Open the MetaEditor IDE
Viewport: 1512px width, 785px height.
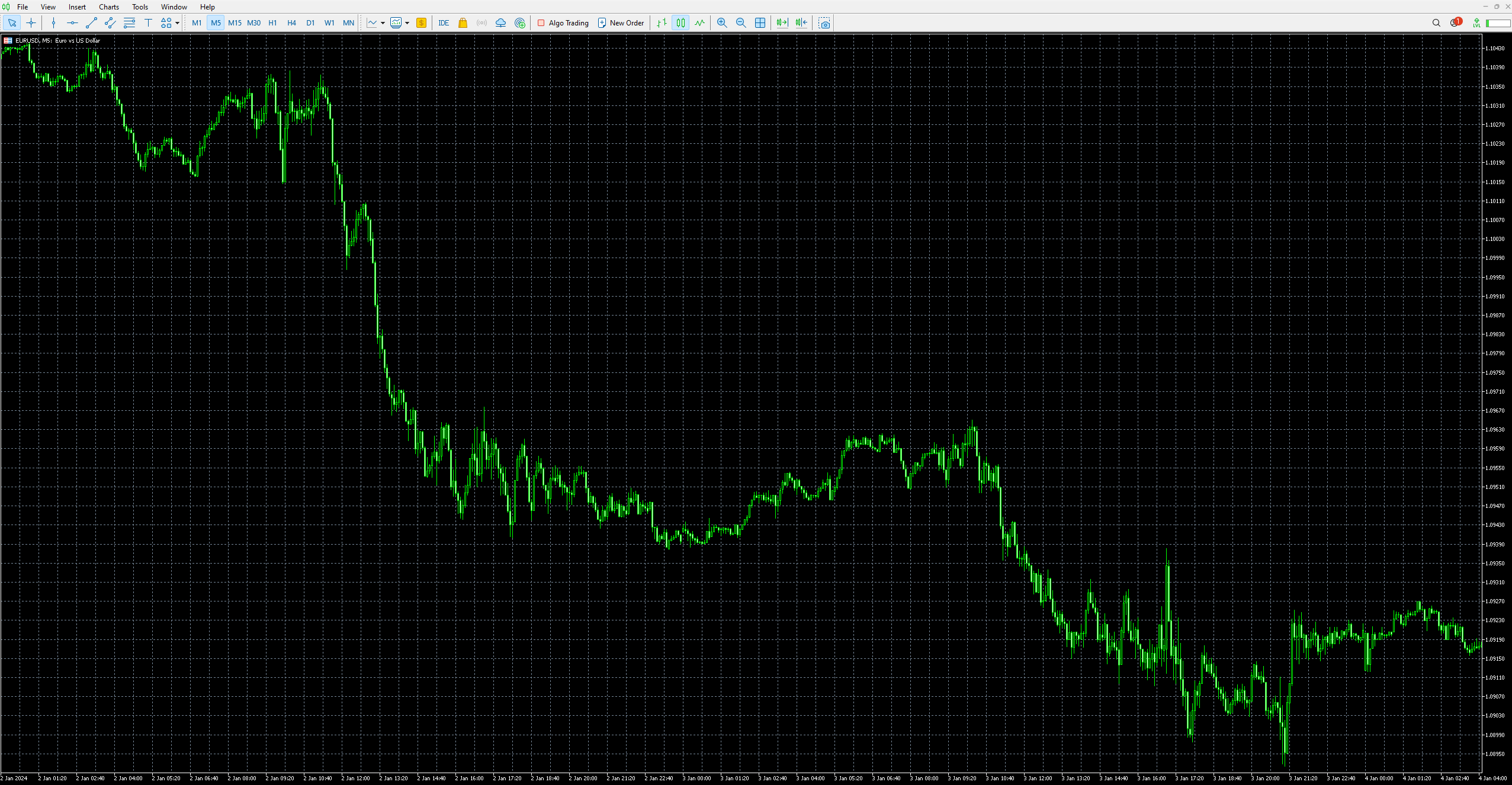click(x=444, y=23)
